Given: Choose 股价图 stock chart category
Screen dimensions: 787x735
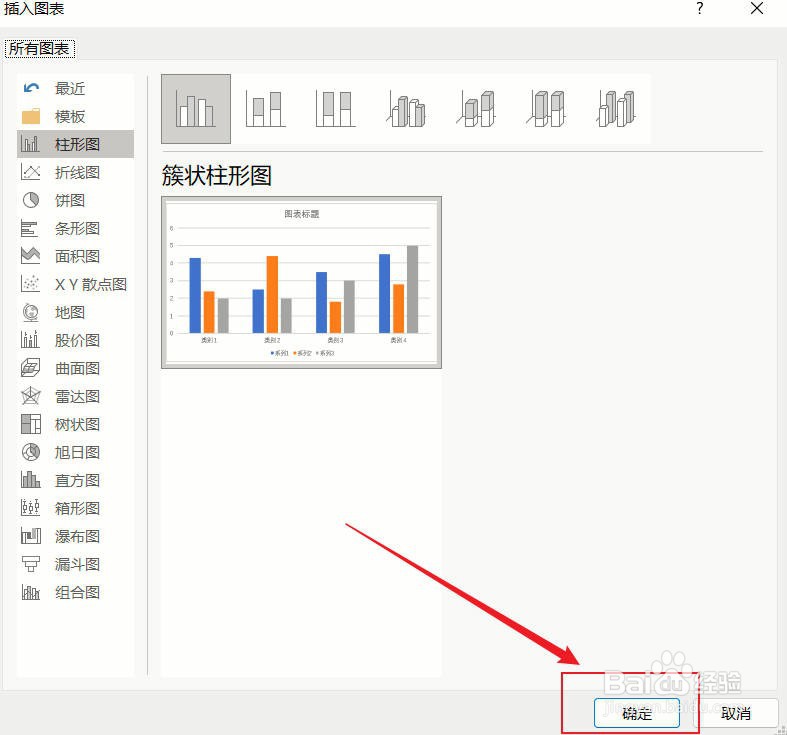Looking at the screenshot, I should pos(75,340).
